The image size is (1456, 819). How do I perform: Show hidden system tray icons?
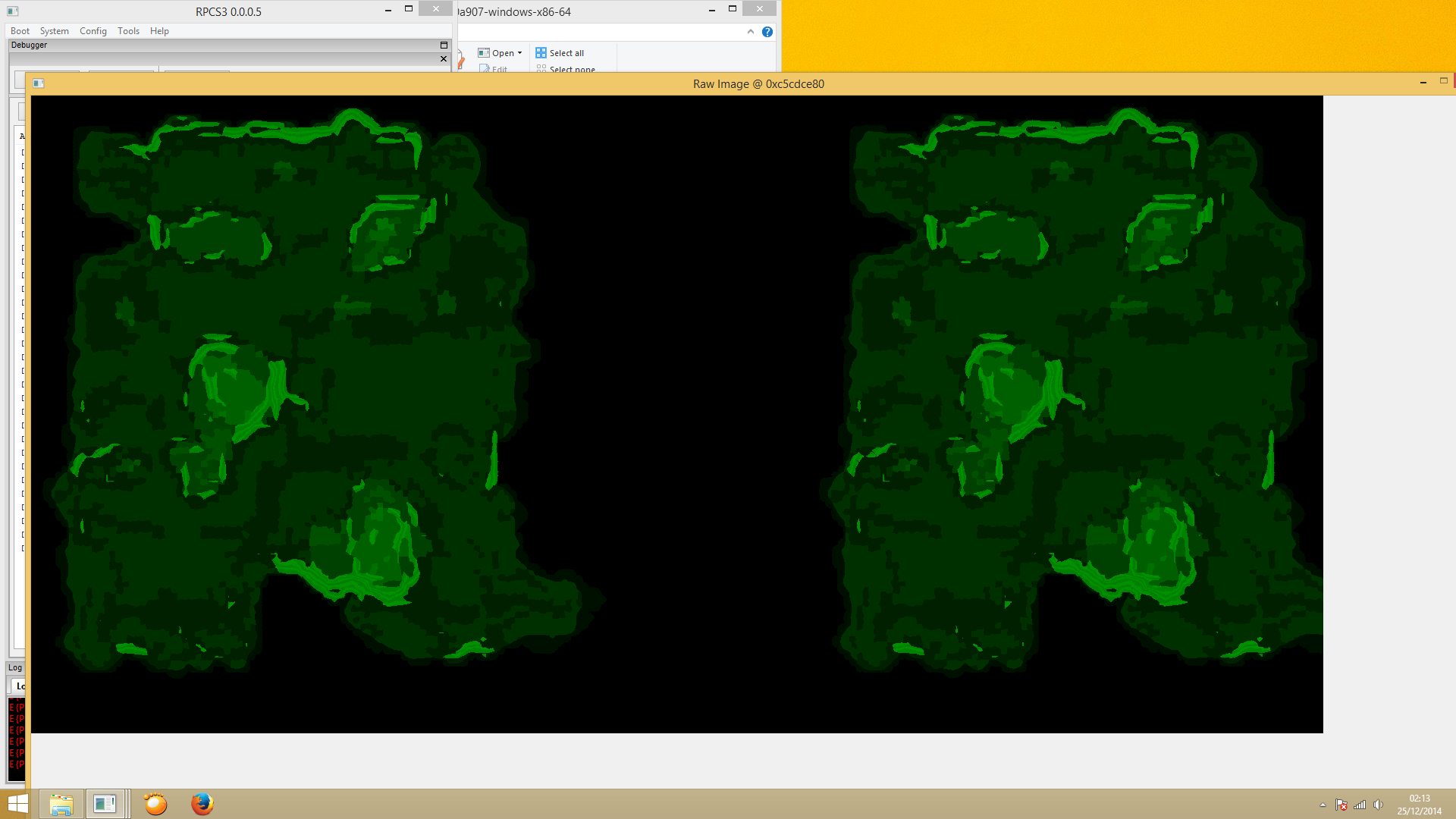(x=1323, y=805)
